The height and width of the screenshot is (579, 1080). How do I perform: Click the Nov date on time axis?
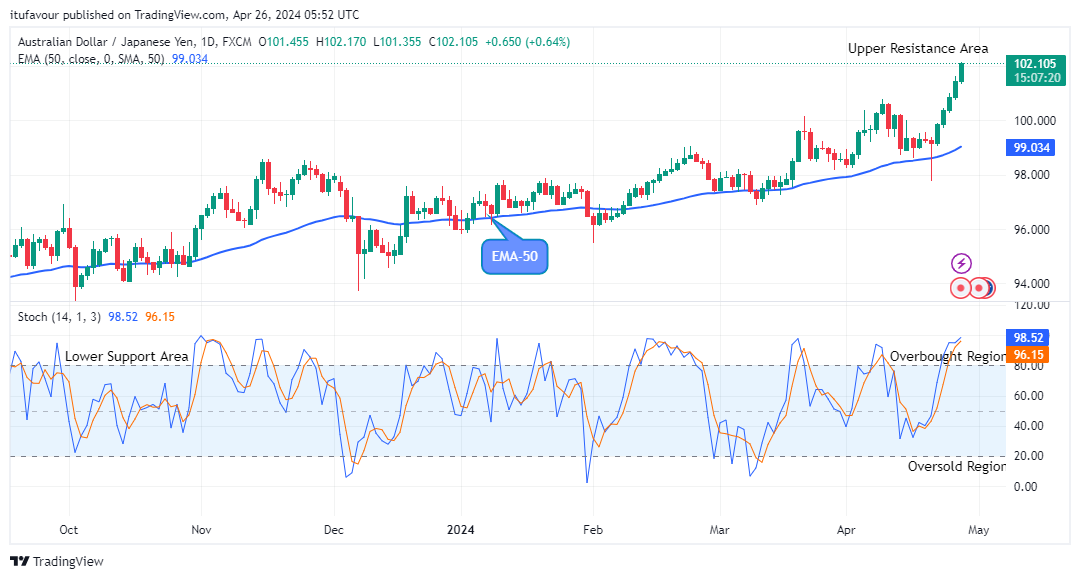(x=201, y=529)
